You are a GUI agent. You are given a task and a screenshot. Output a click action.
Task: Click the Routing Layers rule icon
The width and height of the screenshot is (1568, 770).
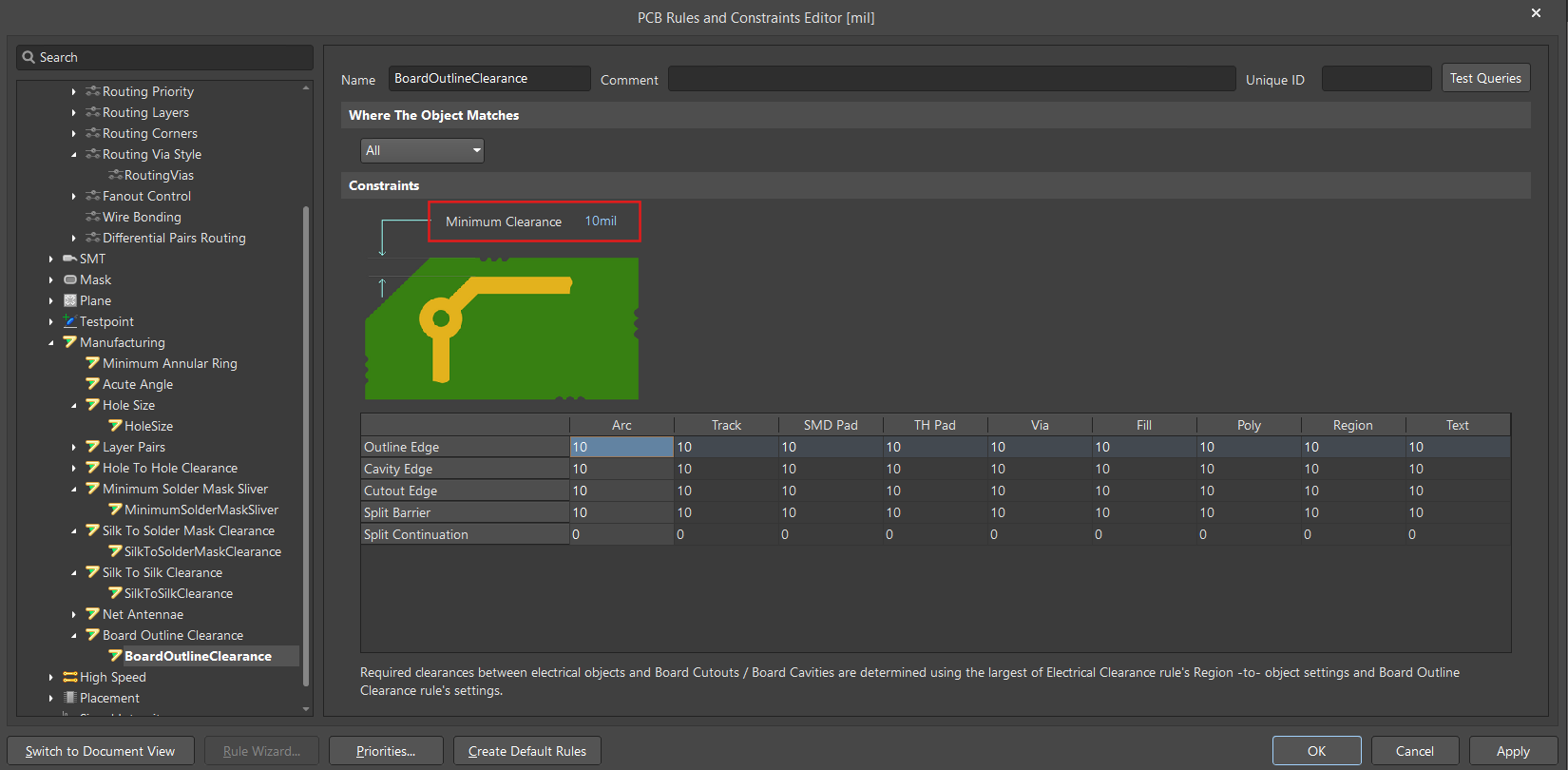point(92,112)
